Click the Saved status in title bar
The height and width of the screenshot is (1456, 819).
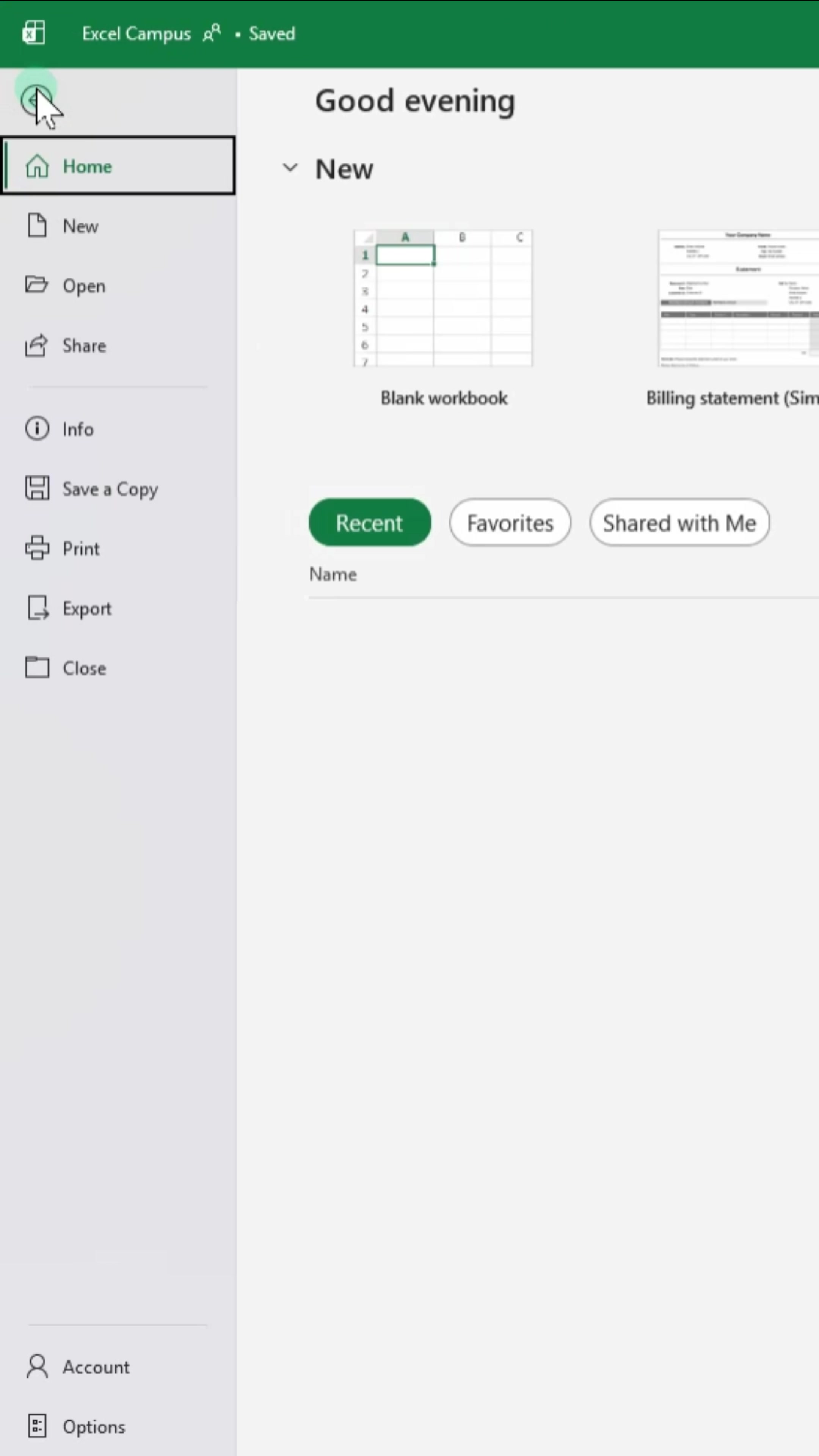point(272,33)
